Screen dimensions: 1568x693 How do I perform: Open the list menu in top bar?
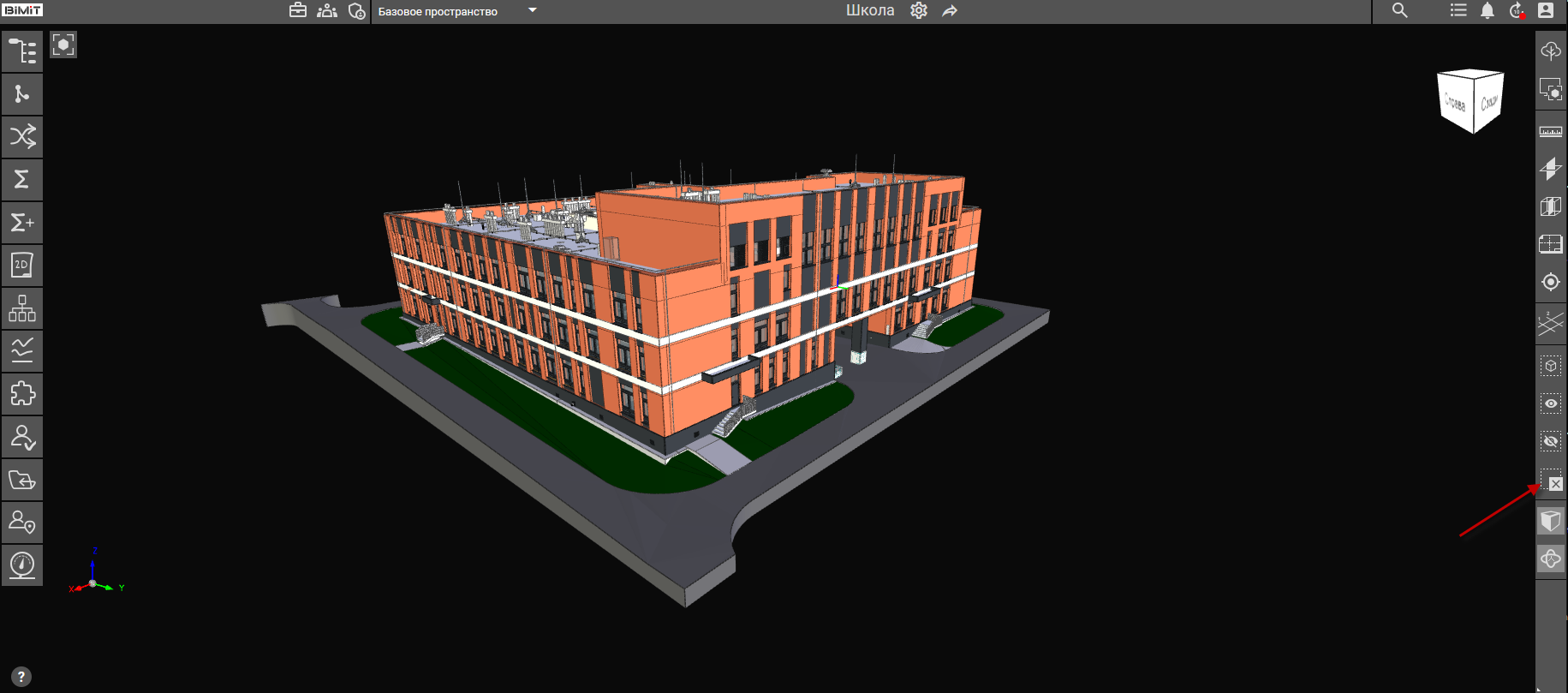coord(1458,11)
